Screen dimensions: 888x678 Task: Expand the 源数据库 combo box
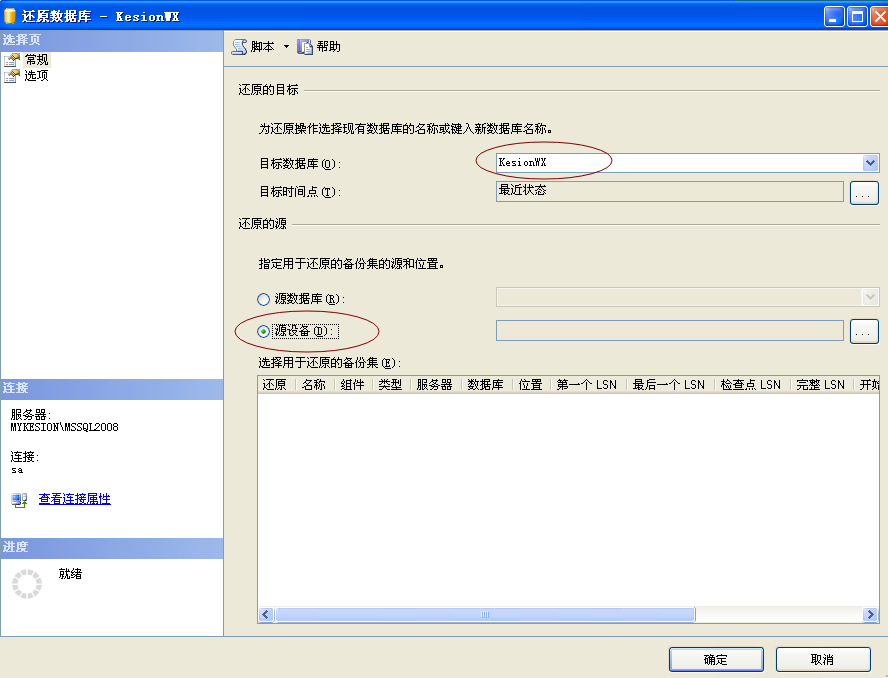[x=870, y=297]
